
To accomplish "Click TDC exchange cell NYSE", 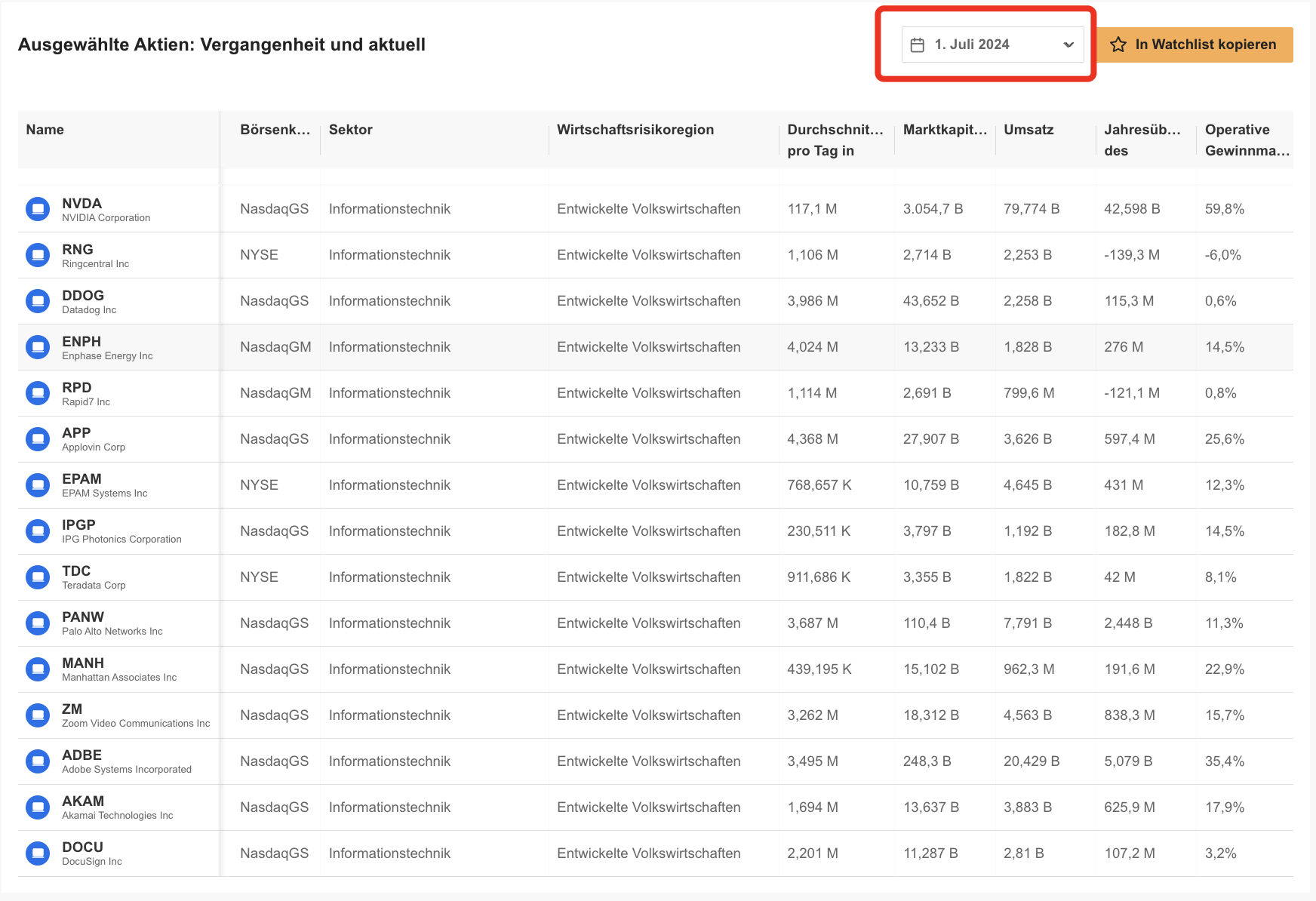I will pyautogui.click(x=259, y=577).
